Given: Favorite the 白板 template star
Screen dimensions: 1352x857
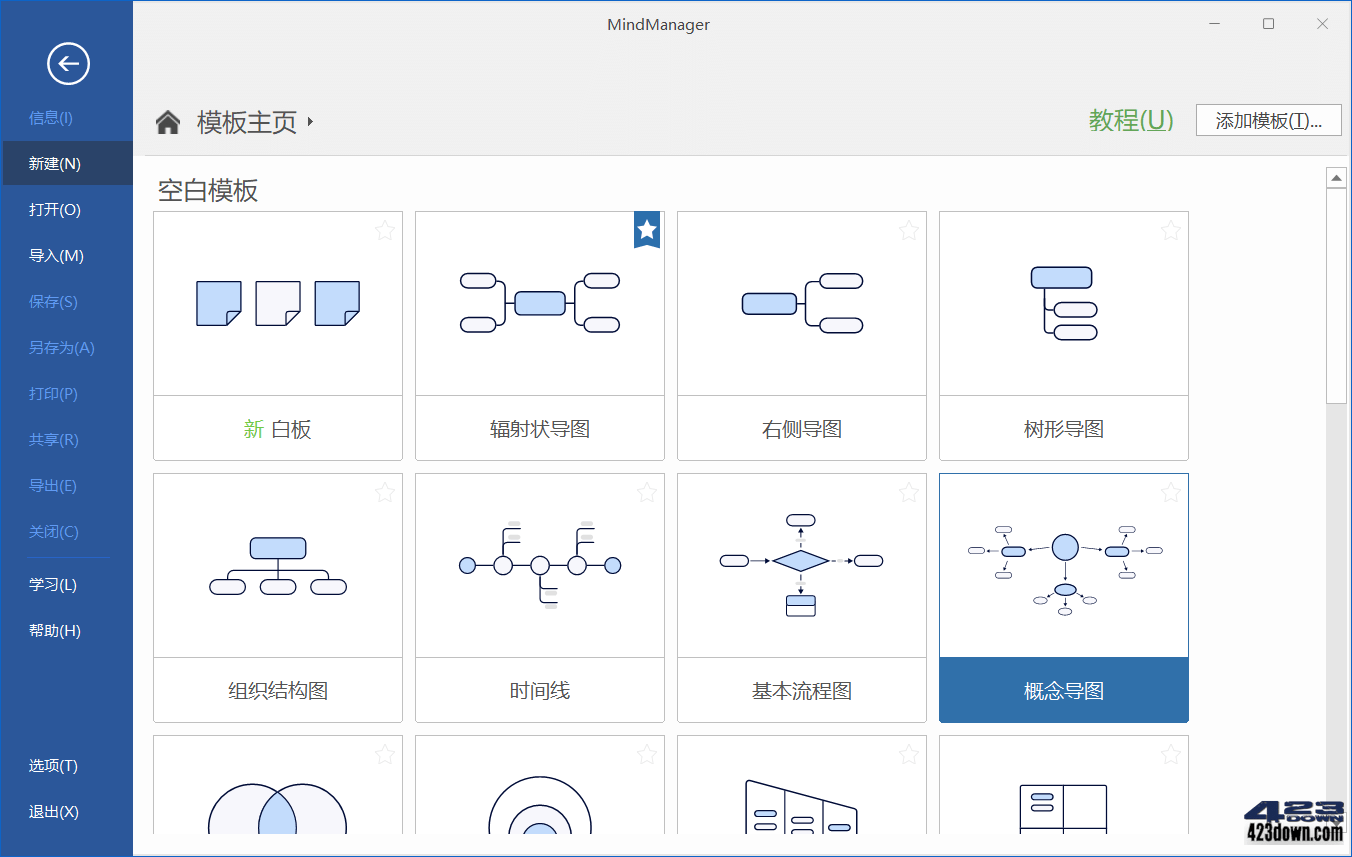Looking at the screenshot, I should coord(384,230).
